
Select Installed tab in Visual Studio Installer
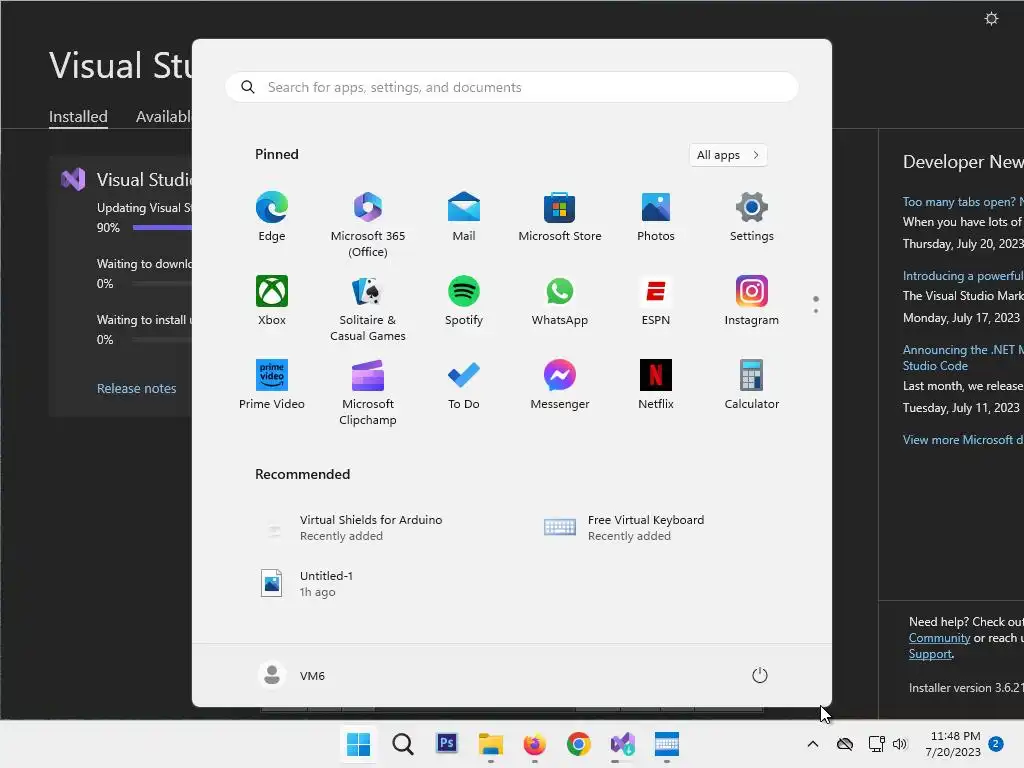pyautogui.click(x=78, y=117)
